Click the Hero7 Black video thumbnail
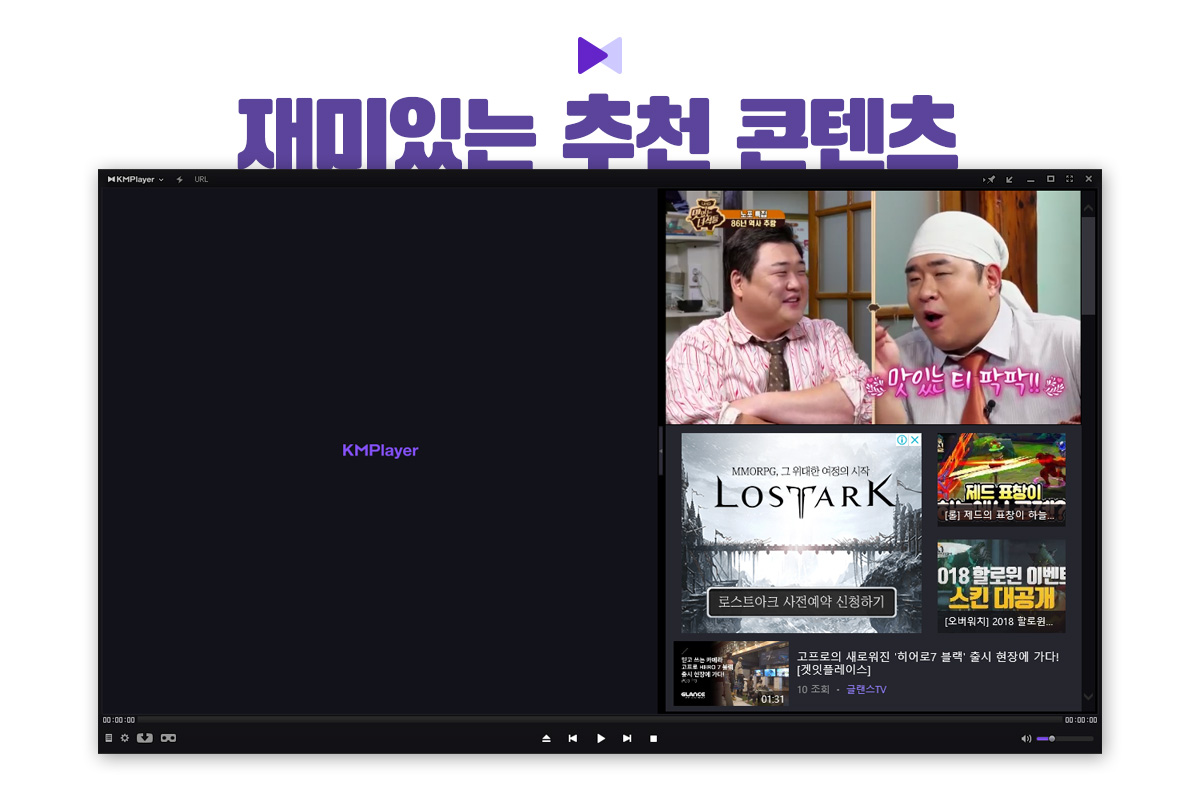The image size is (1200, 800). [x=731, y=674]
